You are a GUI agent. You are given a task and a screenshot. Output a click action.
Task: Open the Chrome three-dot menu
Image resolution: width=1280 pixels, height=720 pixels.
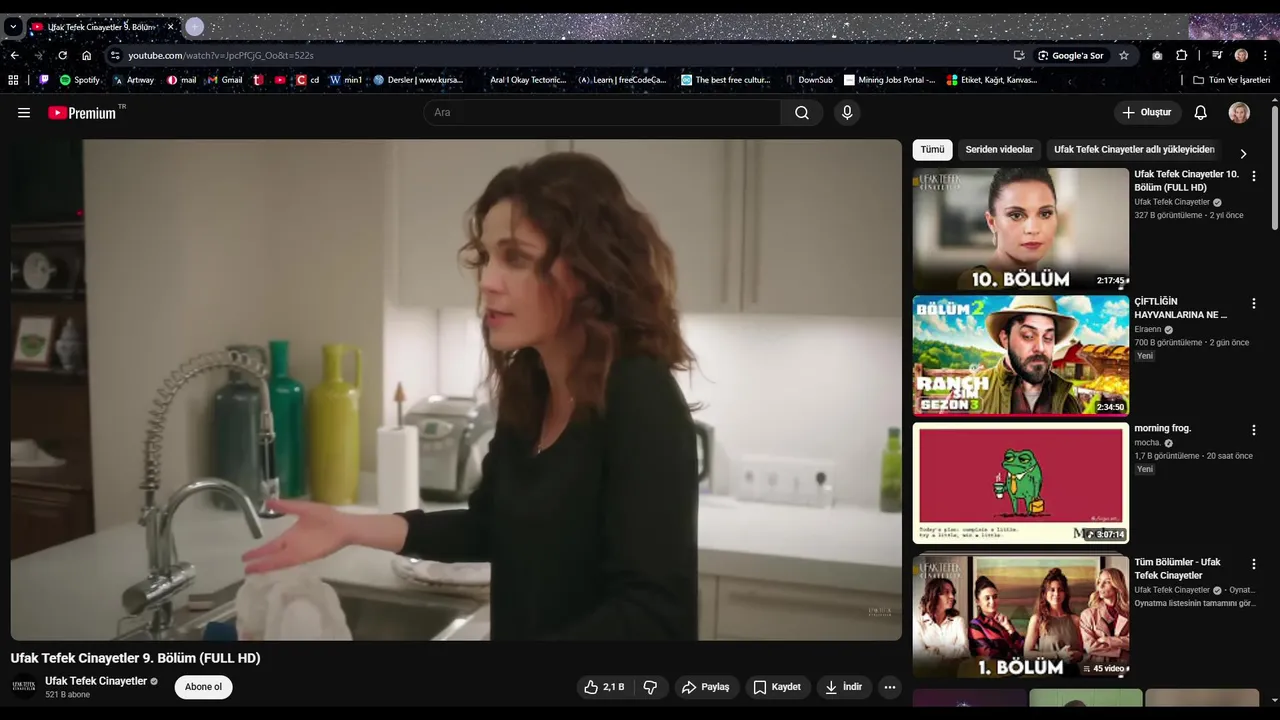click(1265, 55)
